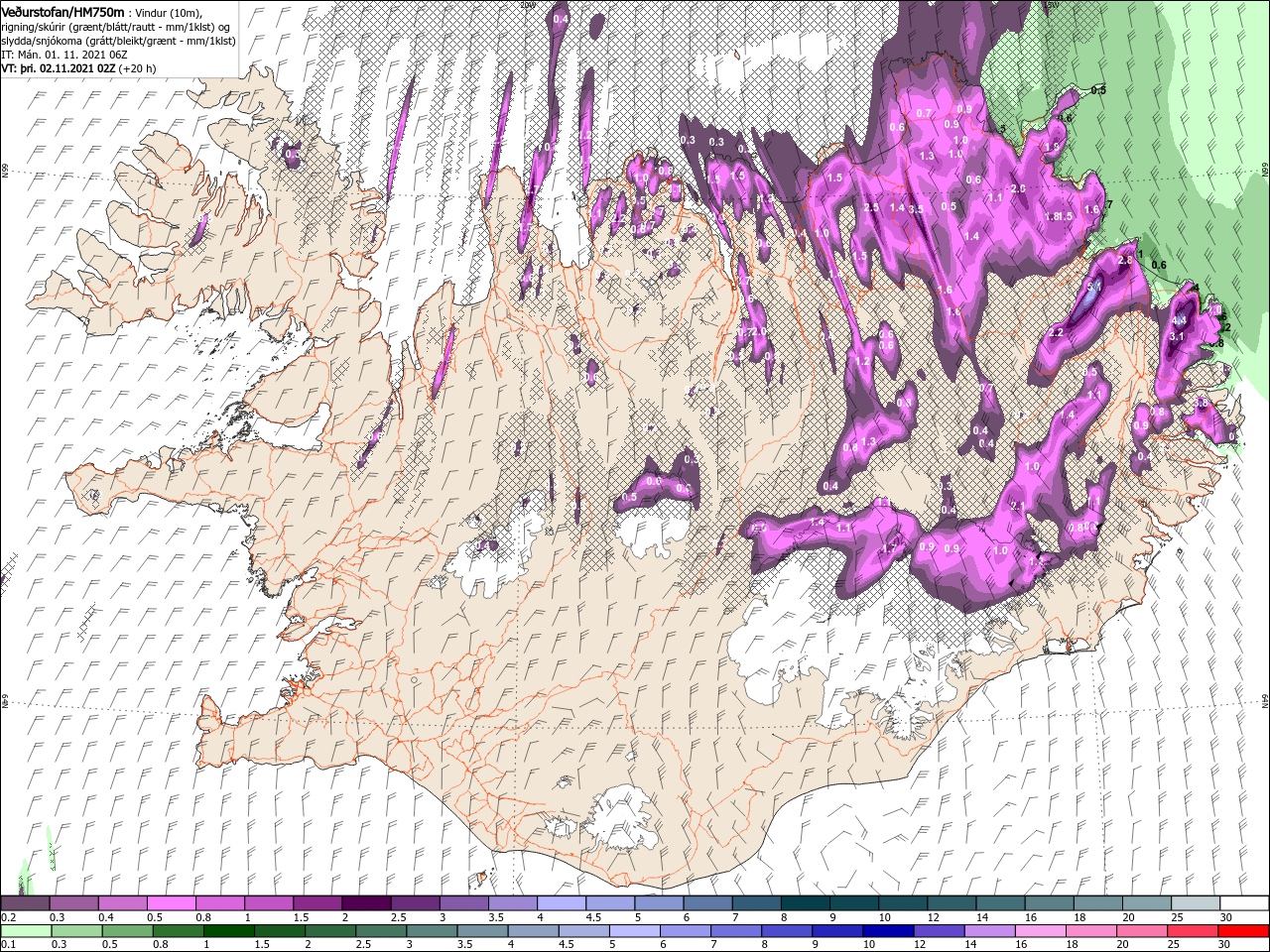Click the bottom-row legend swatch labeled 4
This screenshot has height=952, width=1270.
[532, 931]
